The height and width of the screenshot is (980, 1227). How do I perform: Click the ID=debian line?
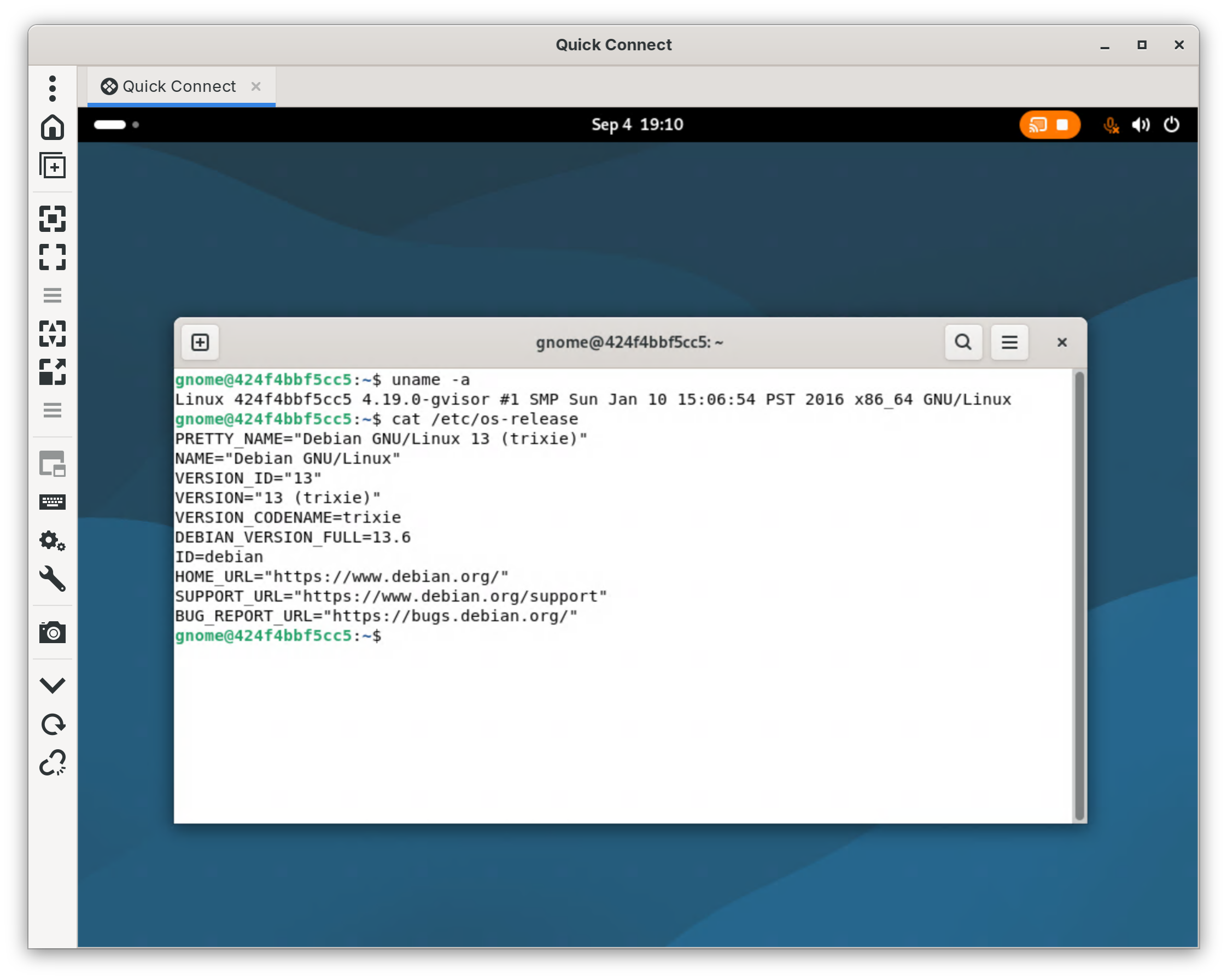coord(219,557)
